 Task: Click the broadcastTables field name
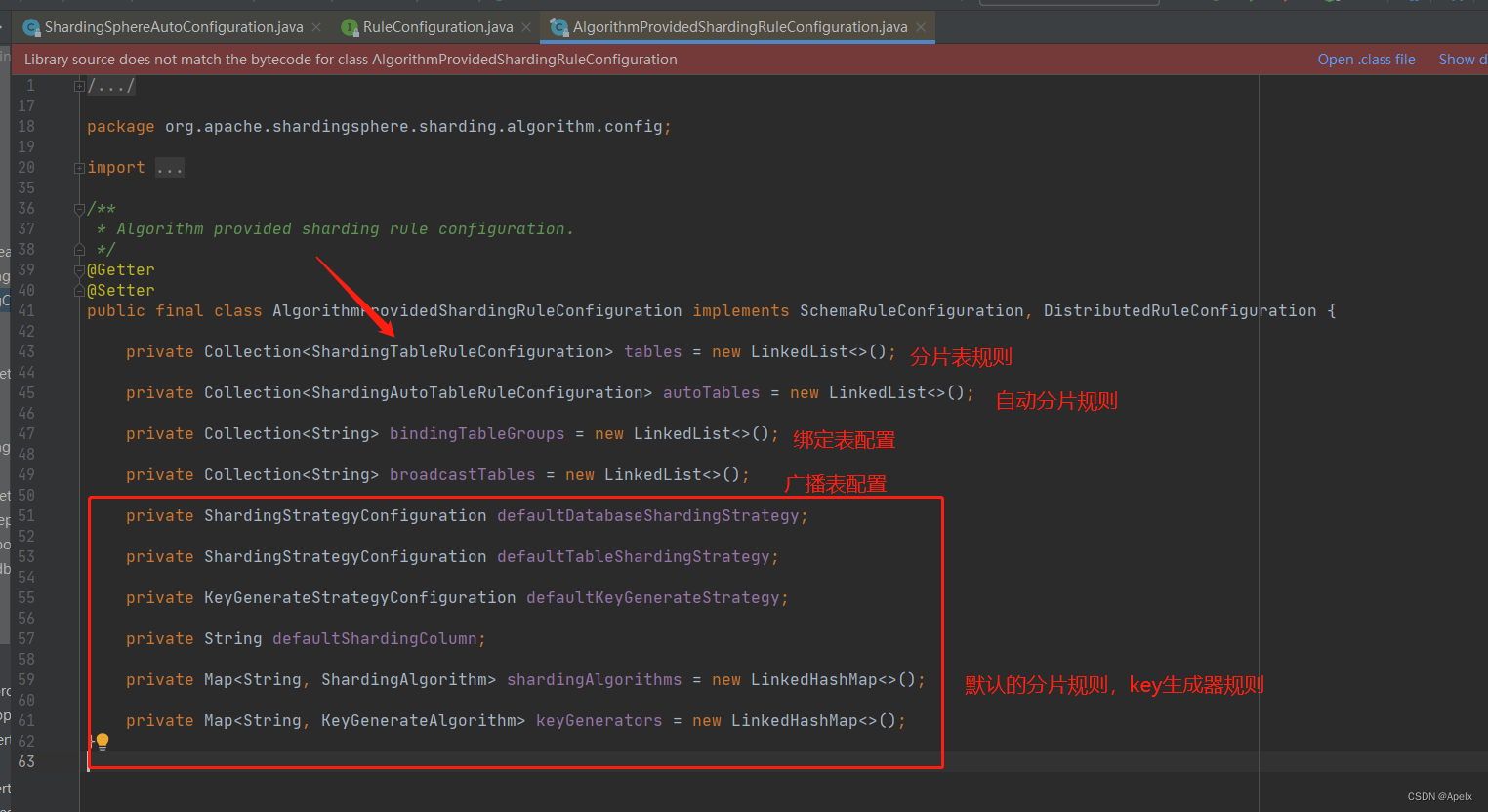462,474
